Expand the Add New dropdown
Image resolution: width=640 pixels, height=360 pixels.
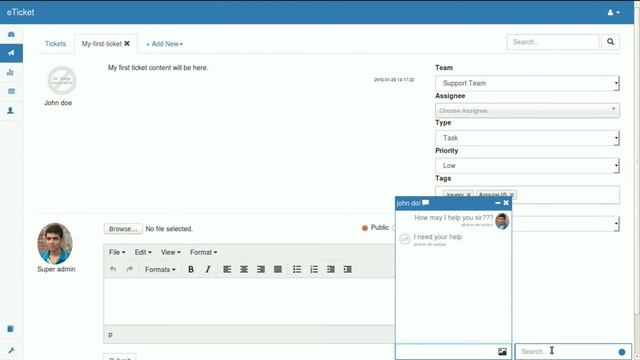pos(164,44)
